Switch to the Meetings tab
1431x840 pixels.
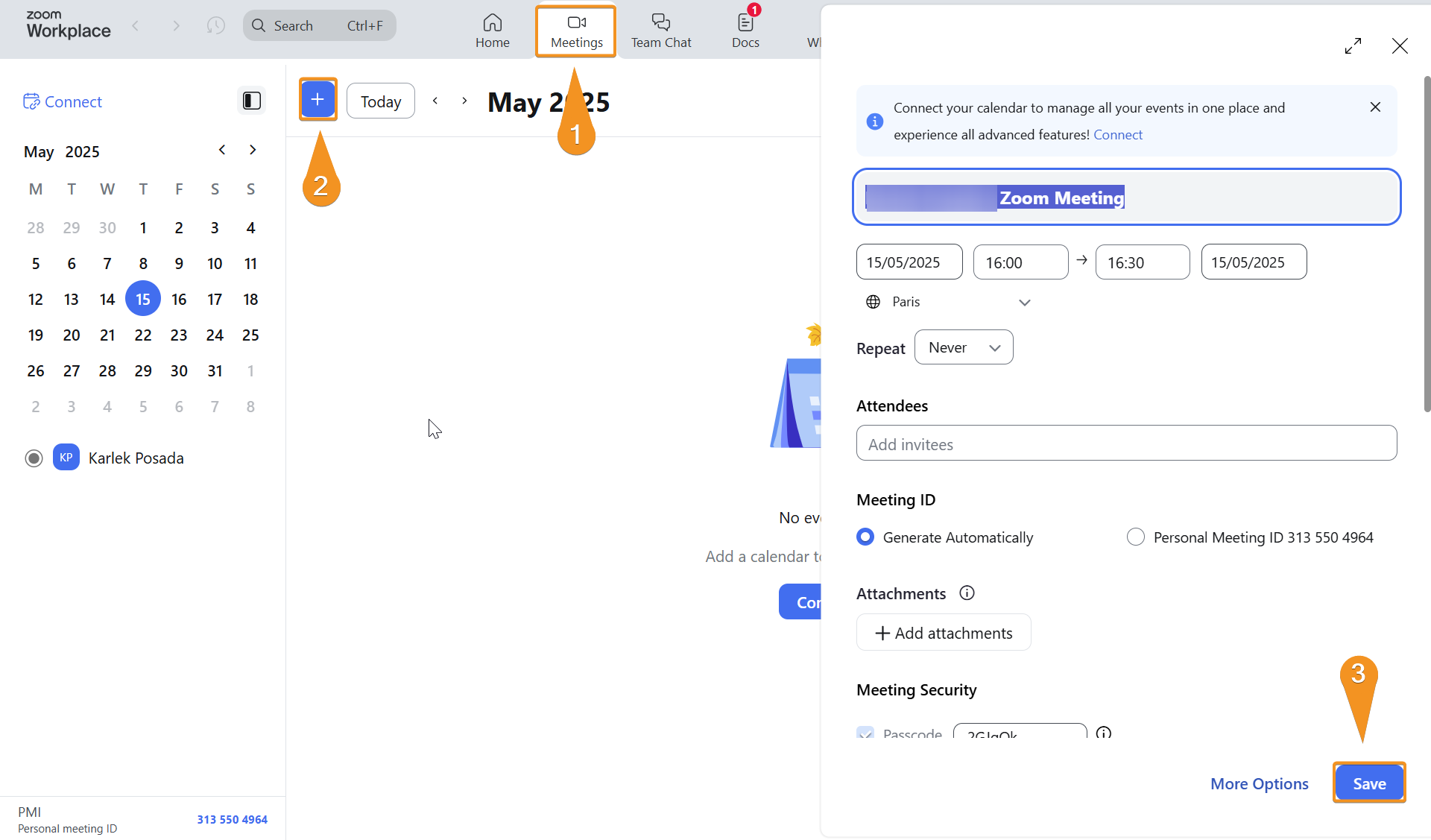[576, 31]
